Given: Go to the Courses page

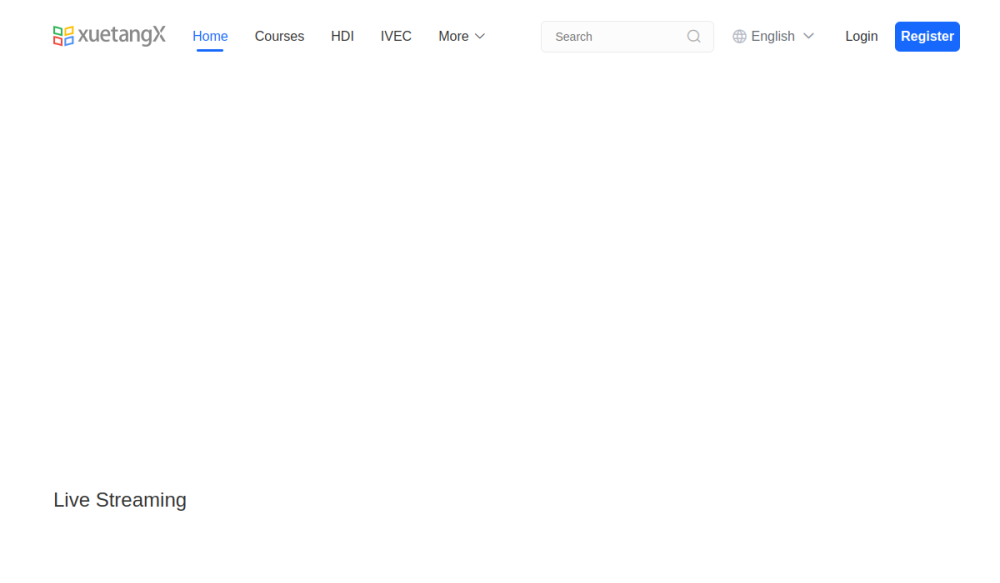Looking at the screenshot, I should (x=279, y=36).
